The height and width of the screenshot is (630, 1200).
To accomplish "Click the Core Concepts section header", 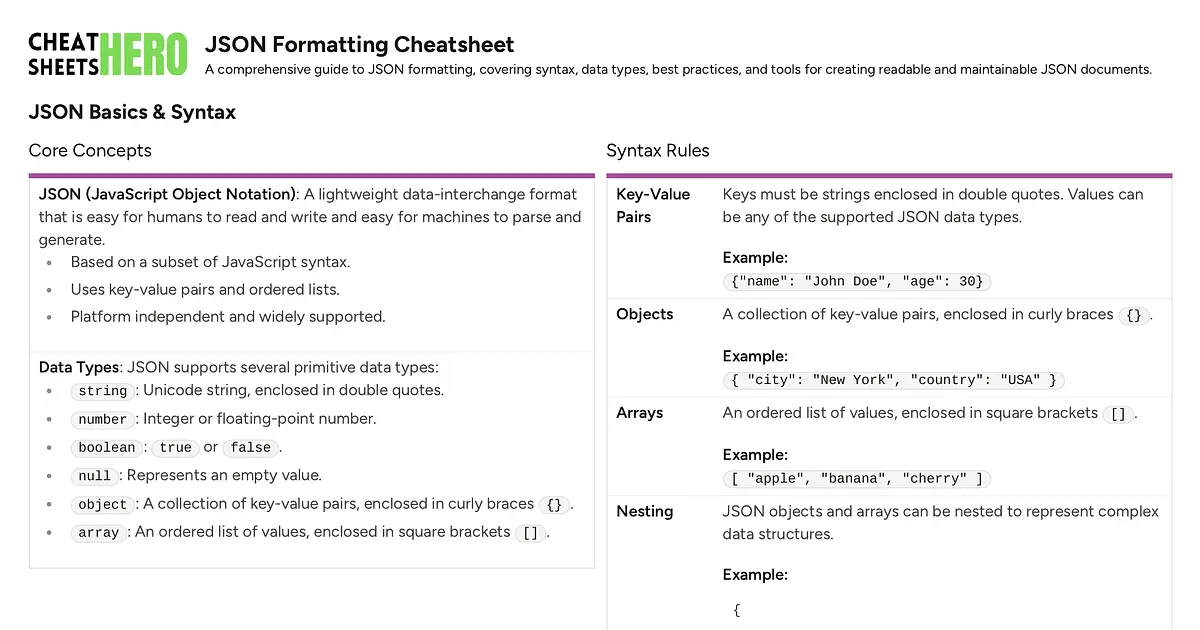I will 90,151.
